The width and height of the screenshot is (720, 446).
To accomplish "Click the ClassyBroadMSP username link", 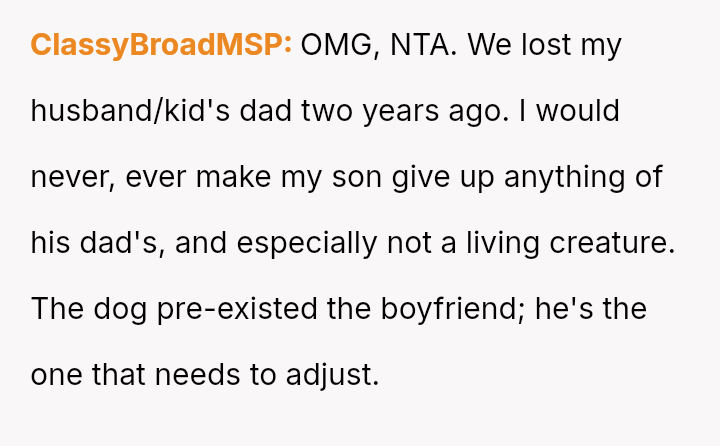I will click(160, 45).
